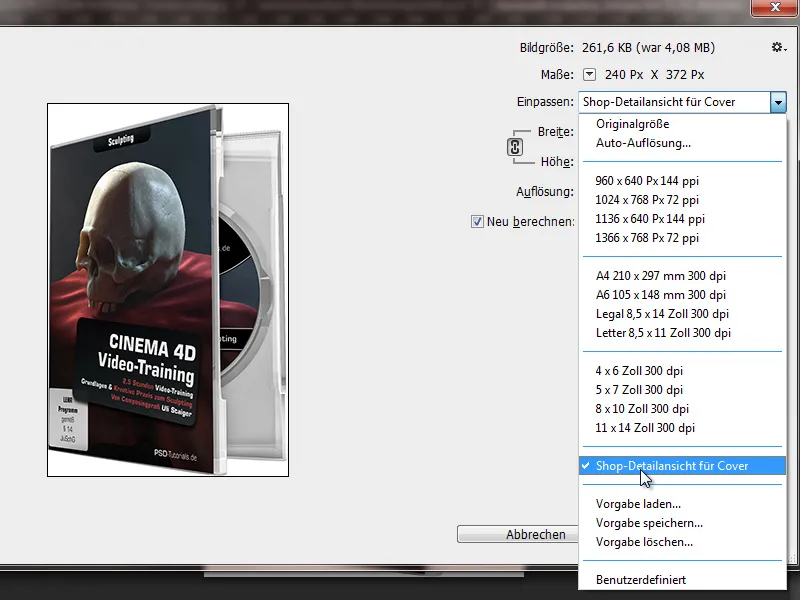
Task: Click the Bildgröße 261,6 KB value
Action: [648, 47]
